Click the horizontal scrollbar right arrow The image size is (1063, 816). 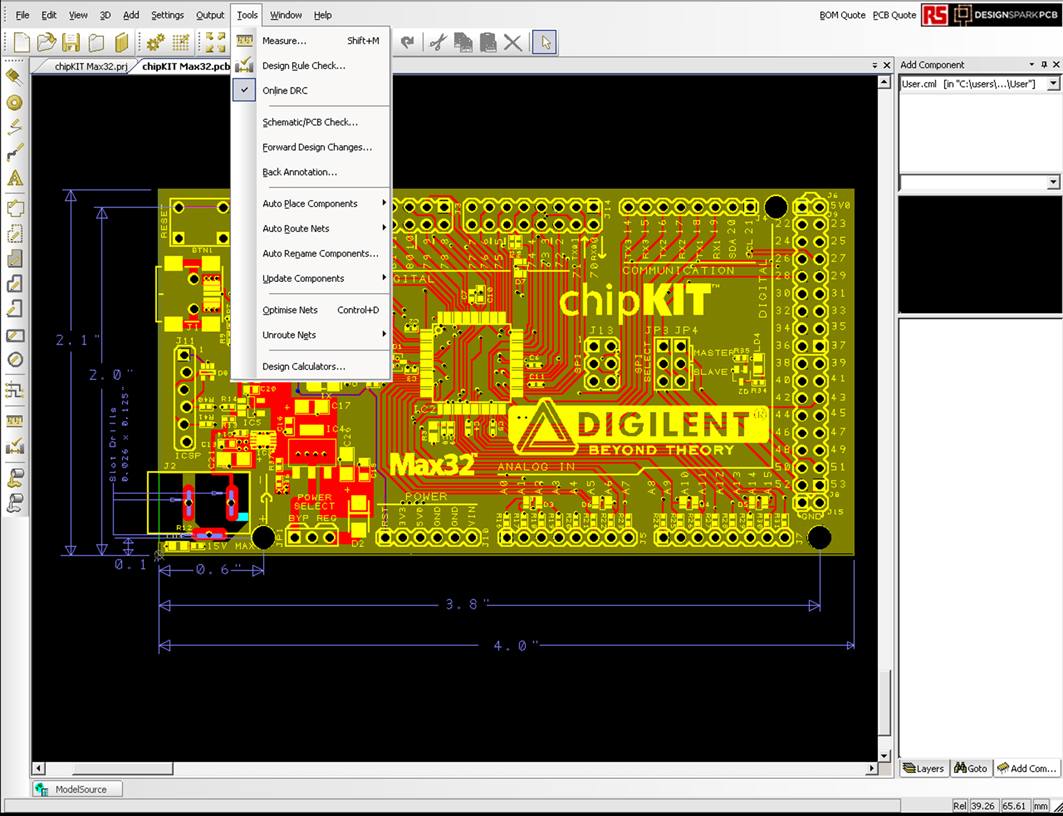[871, 769]
